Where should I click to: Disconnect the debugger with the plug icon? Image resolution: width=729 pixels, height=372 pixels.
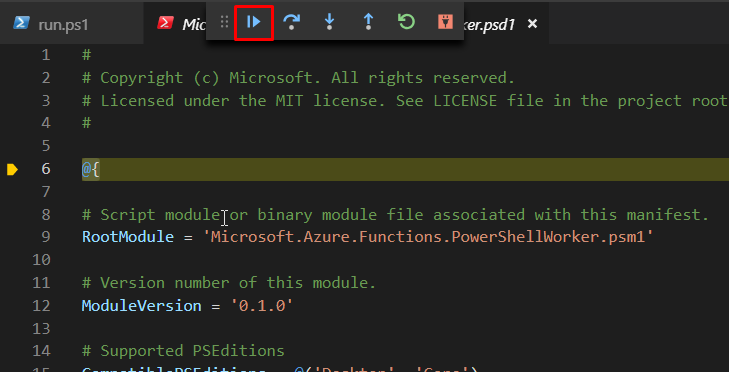pyautogui.click(x=445, y=22)
